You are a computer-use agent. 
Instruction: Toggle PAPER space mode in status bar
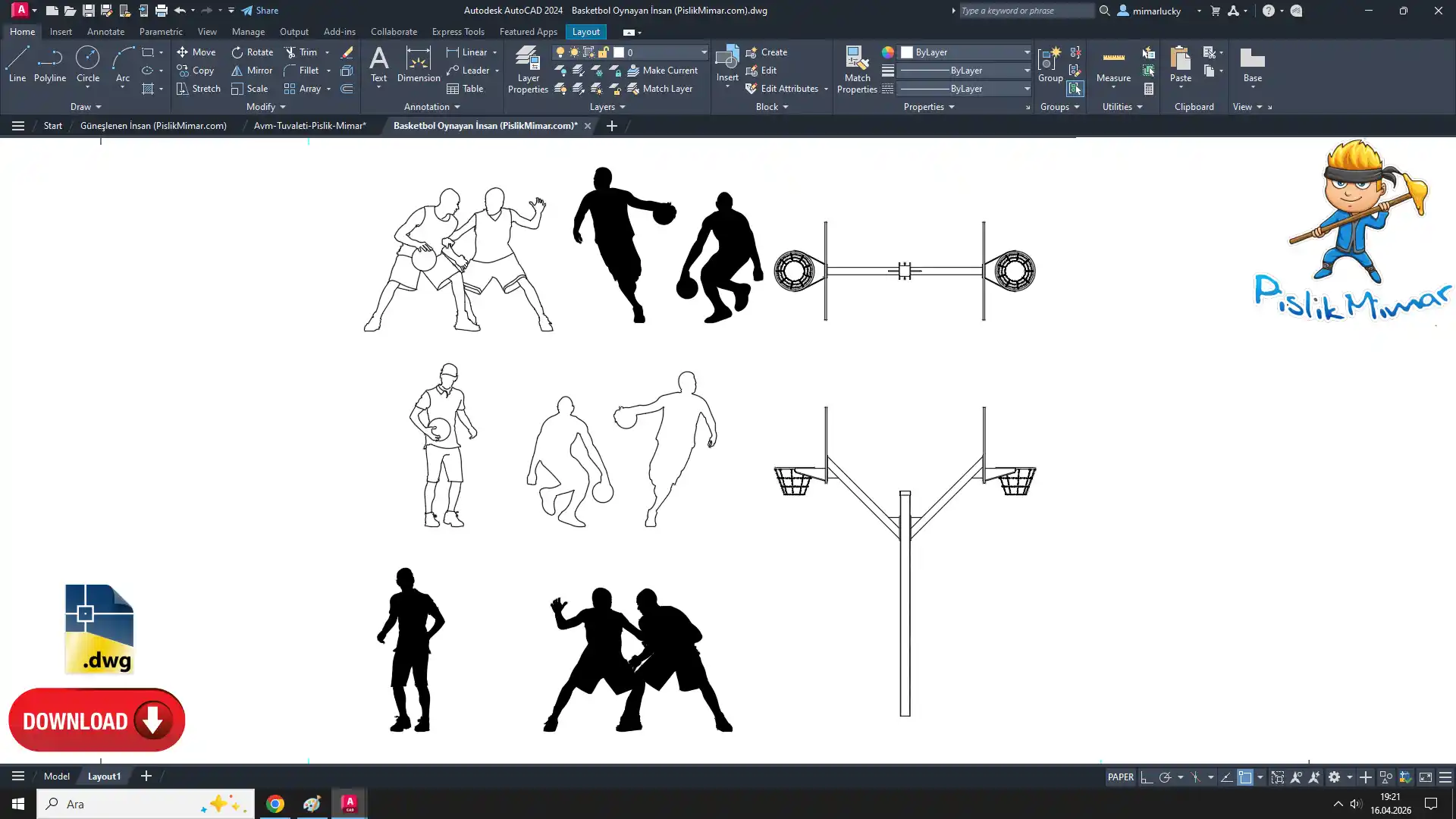(1120, 777)
